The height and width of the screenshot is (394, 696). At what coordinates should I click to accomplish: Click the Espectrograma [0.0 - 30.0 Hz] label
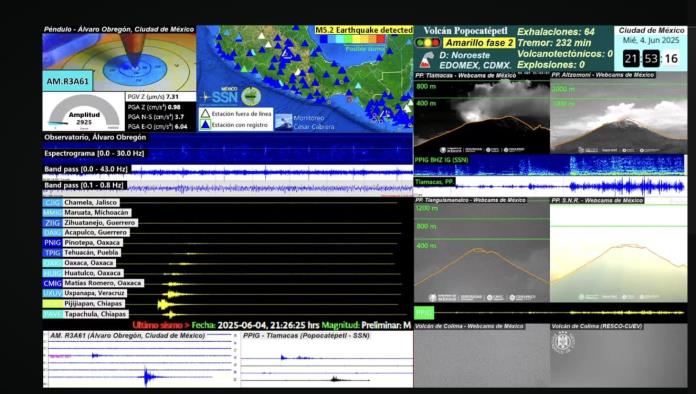click(x=94, y=153)
